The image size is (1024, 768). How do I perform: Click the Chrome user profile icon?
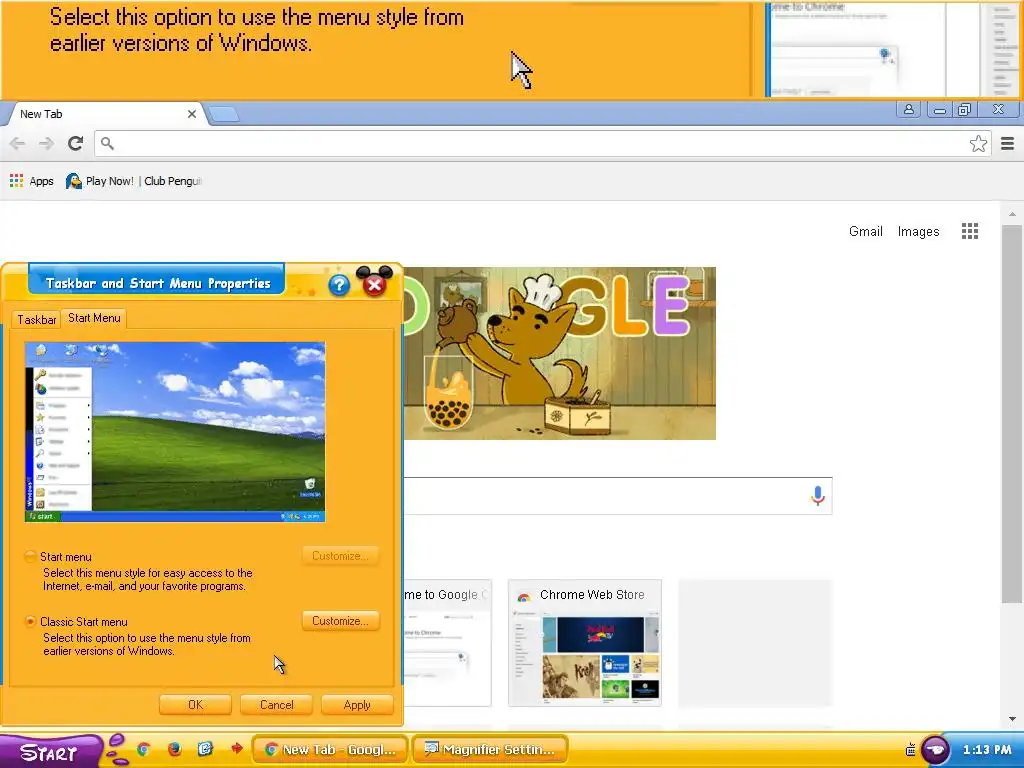click(908, 110)
